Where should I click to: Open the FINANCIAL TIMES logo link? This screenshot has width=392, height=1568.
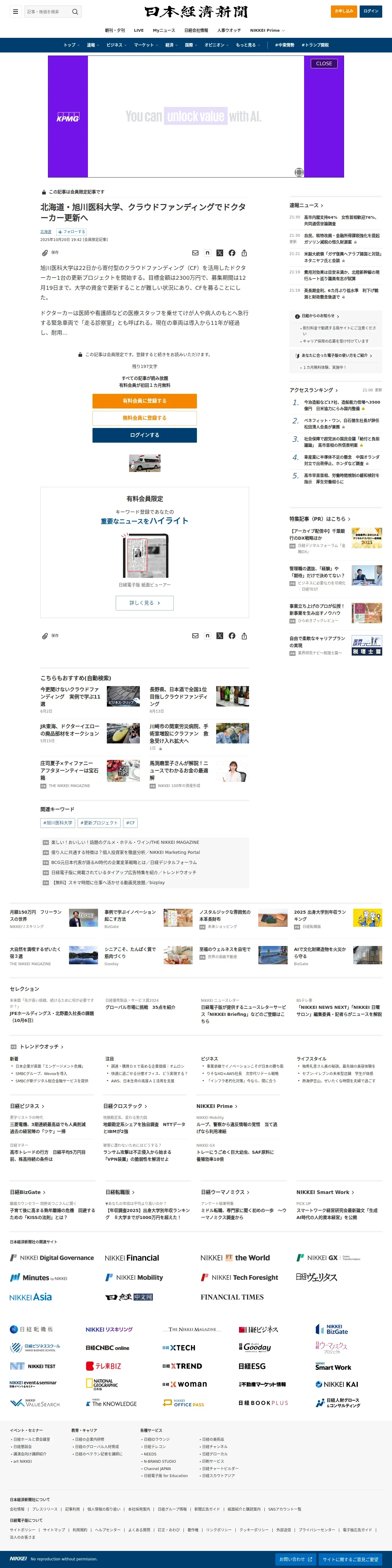coord(232,1297)
